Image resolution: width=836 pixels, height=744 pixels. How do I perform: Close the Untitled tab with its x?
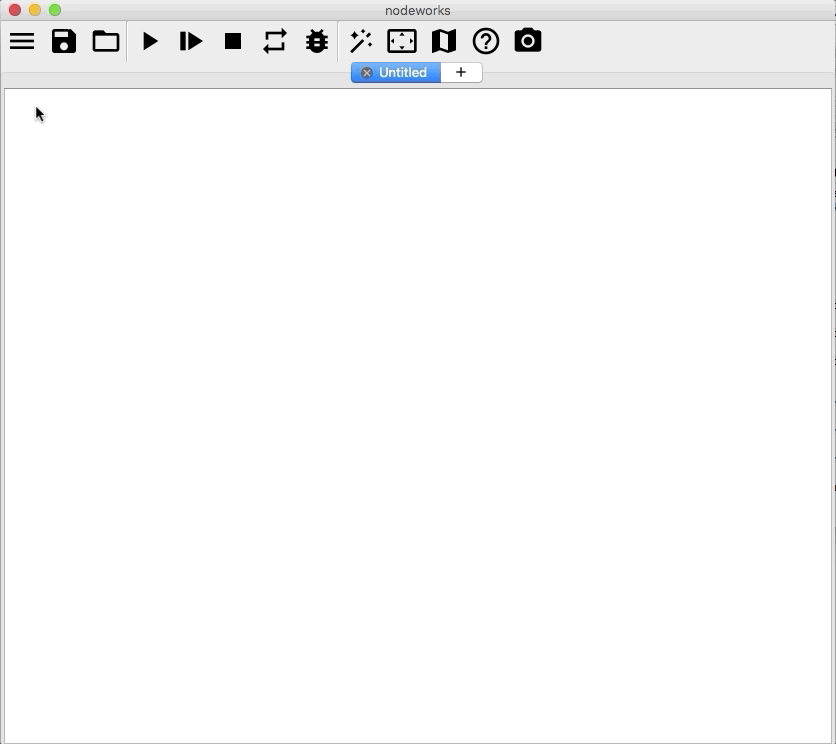coord(367,73)
